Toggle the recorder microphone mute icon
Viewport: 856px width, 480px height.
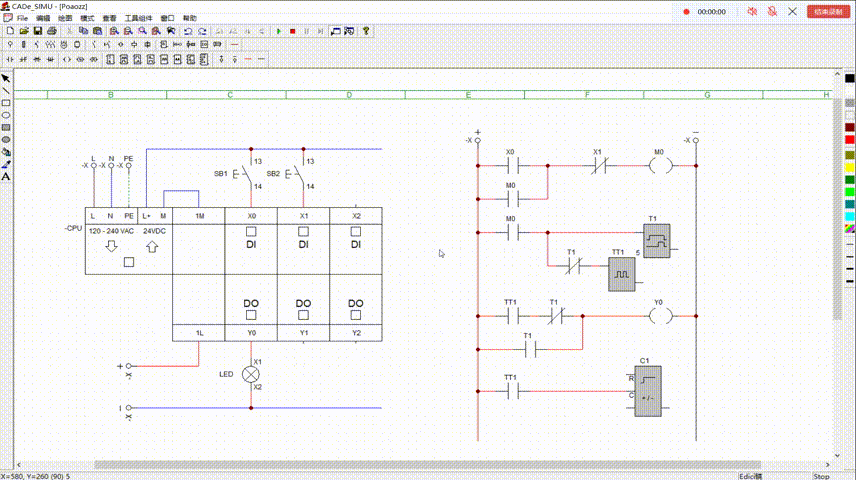(772, 11)
